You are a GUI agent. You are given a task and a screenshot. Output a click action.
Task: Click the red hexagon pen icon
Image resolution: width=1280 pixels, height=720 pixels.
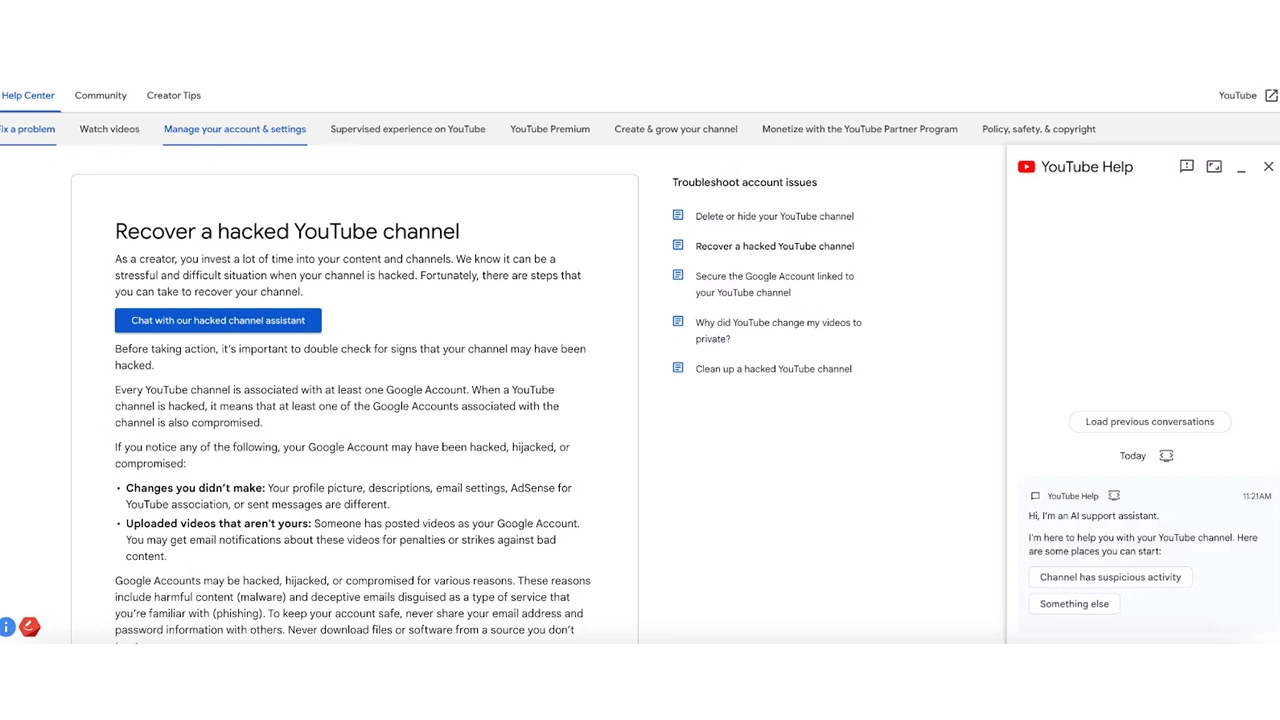[x=30, y=627]
